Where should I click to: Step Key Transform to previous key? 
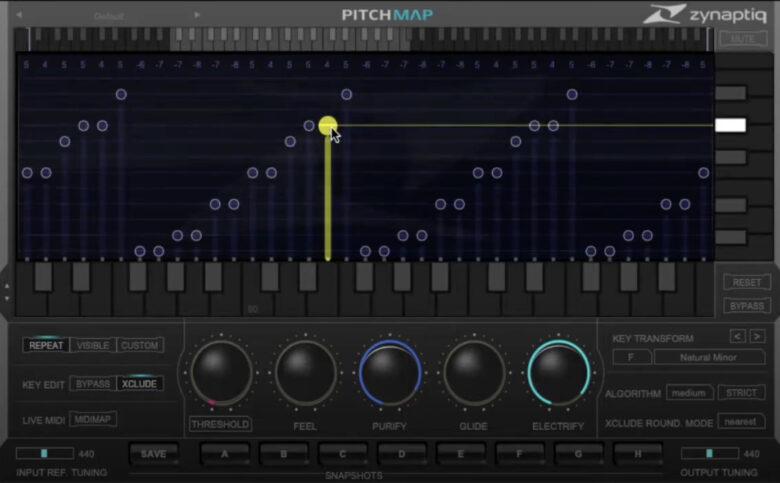738,337
